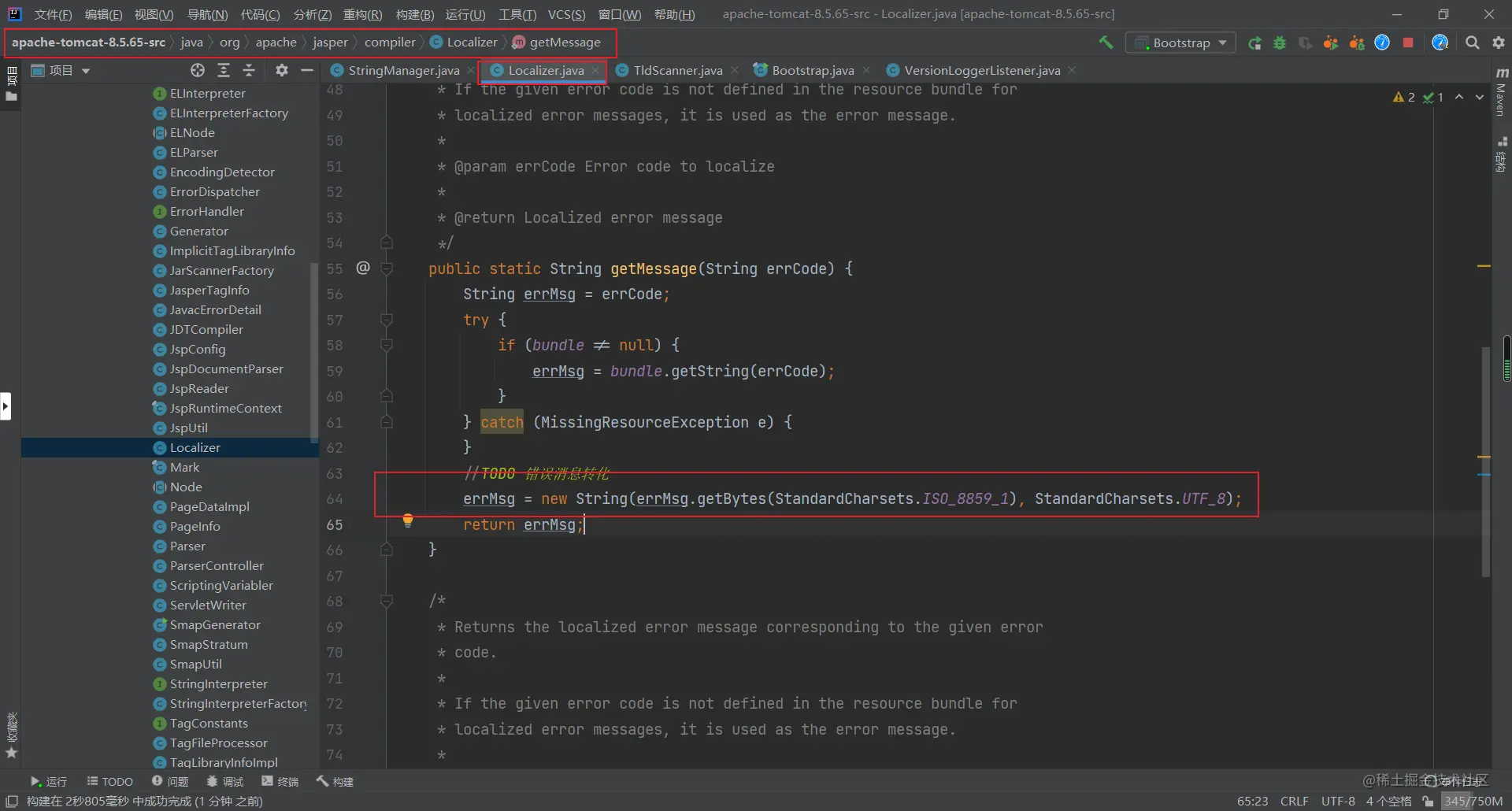Toggle the read-only lock in status bar
Viewport: 1512px width, 811px height.
(1428, 802)
